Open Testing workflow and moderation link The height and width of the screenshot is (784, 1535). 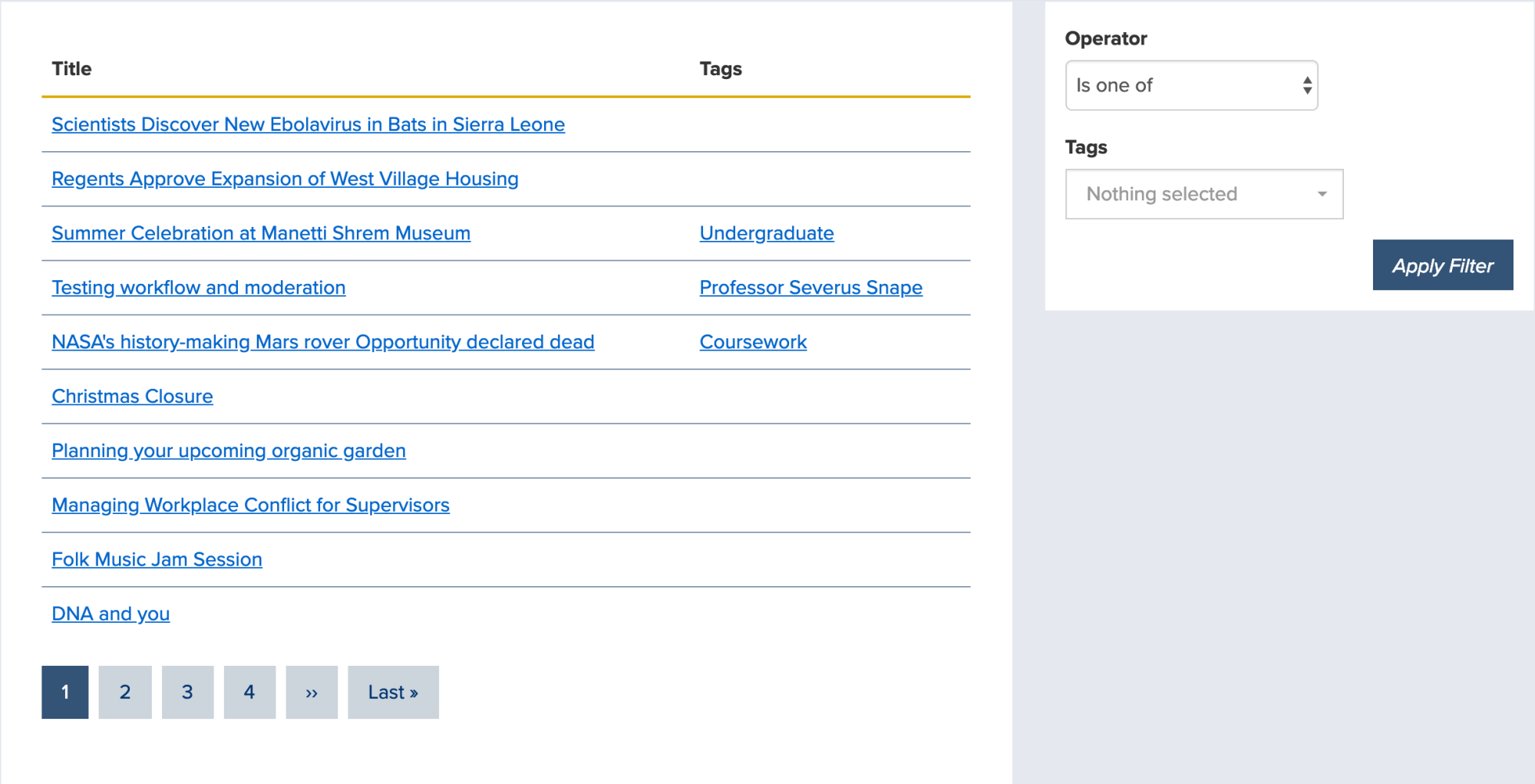[x=198, y=288]
